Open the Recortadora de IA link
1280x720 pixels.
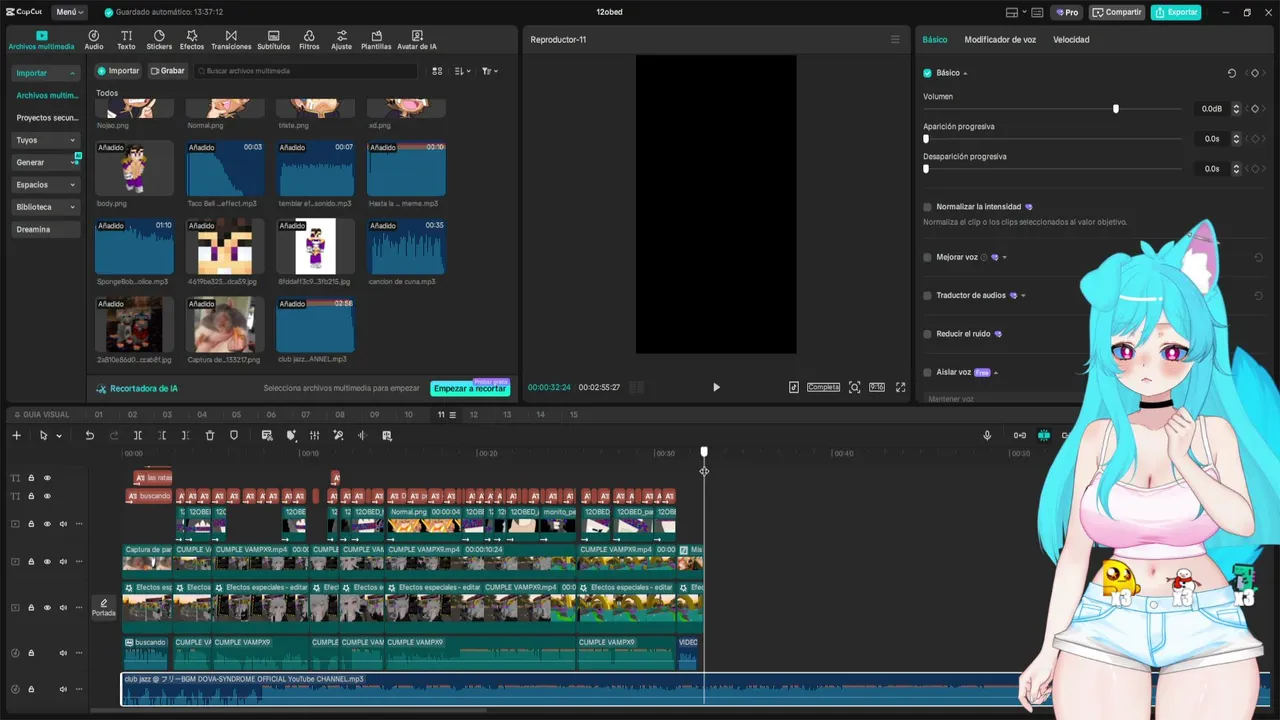point(137,388)
